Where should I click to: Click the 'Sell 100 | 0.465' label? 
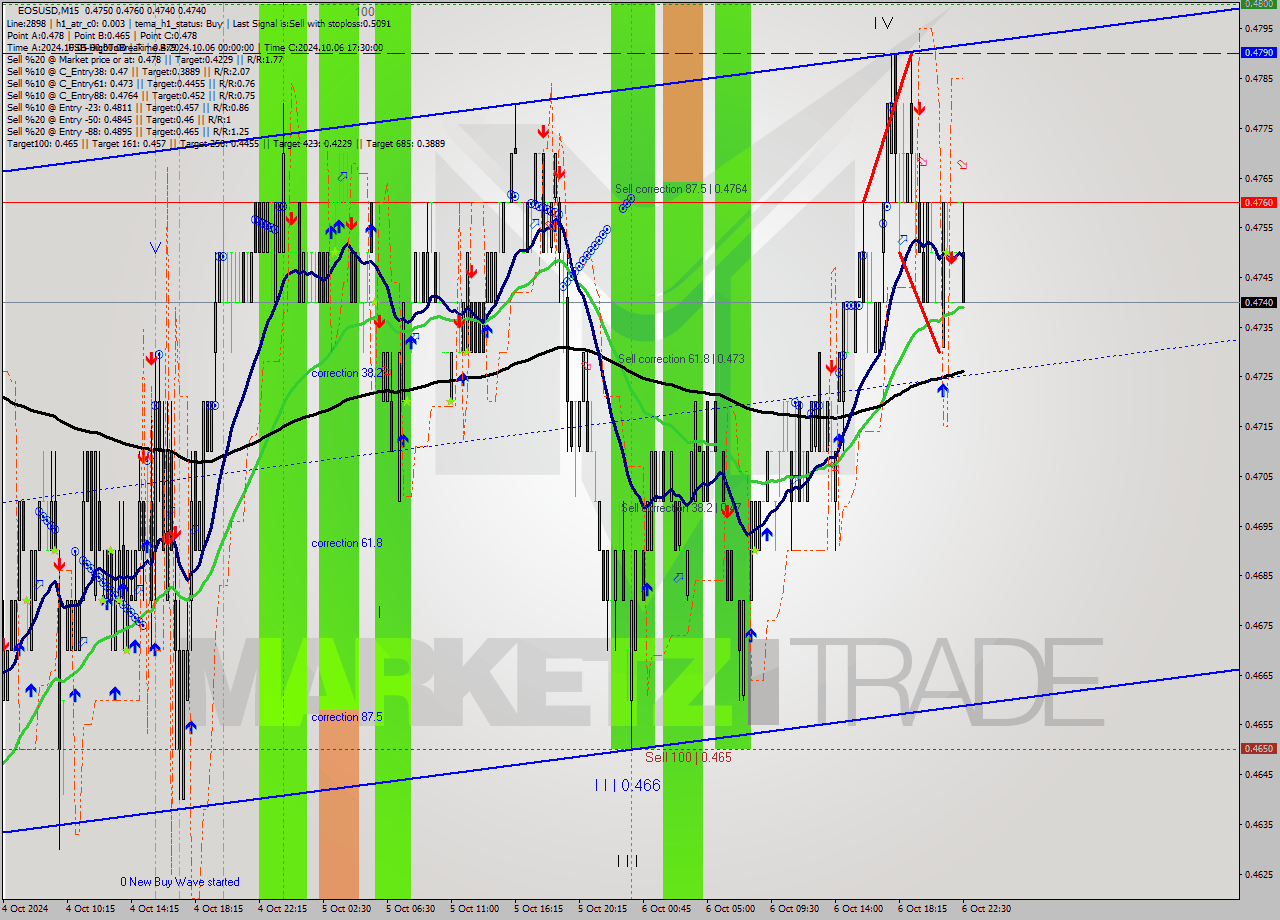[x=688, y=757]
